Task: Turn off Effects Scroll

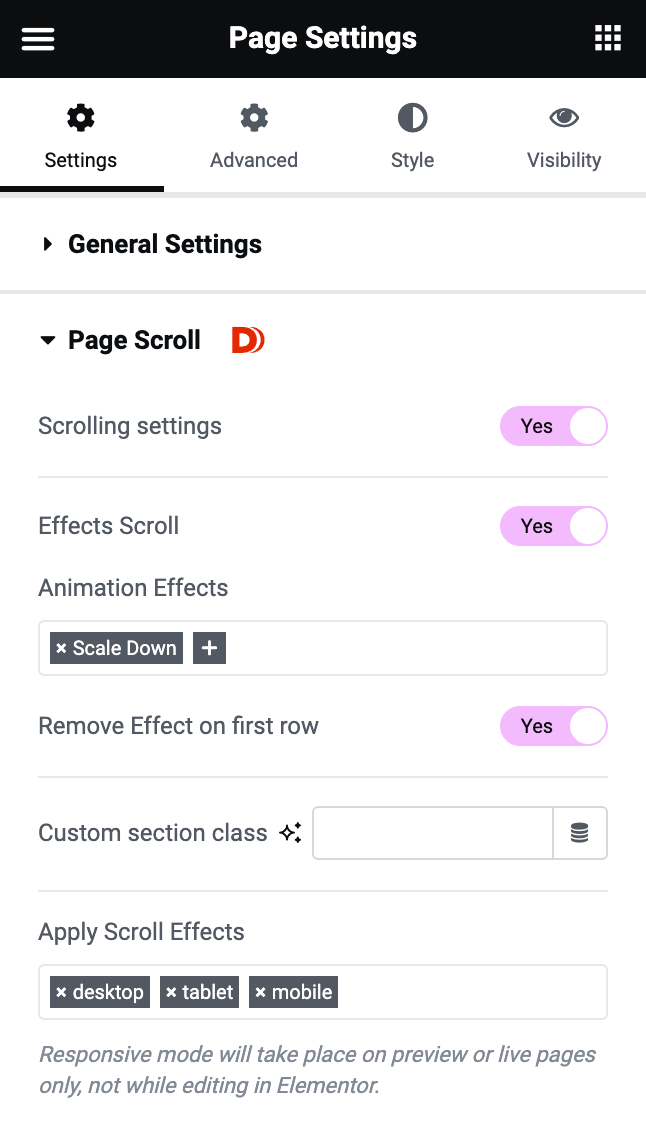Action: click(x=553, y=526)
